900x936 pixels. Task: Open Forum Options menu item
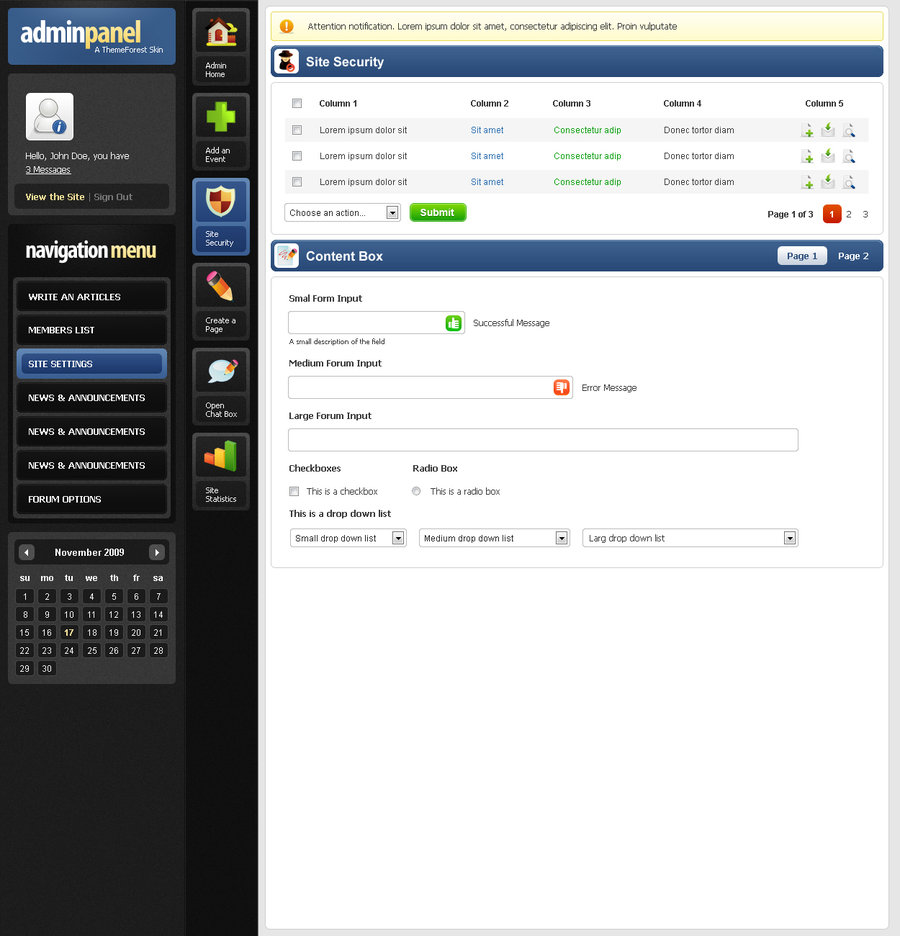click(92, 499)
